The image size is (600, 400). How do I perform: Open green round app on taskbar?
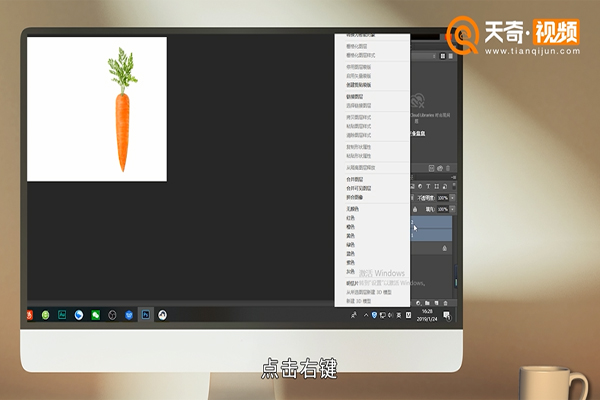(46, 315)
